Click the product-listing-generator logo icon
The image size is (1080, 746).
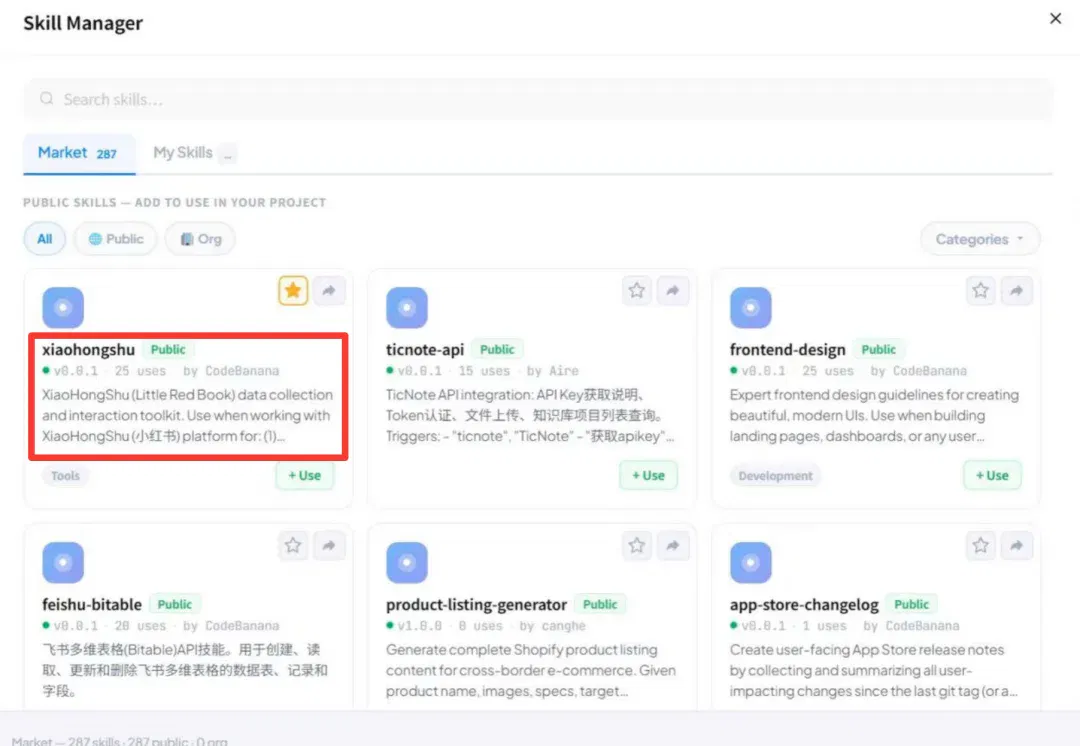point(406,562)
